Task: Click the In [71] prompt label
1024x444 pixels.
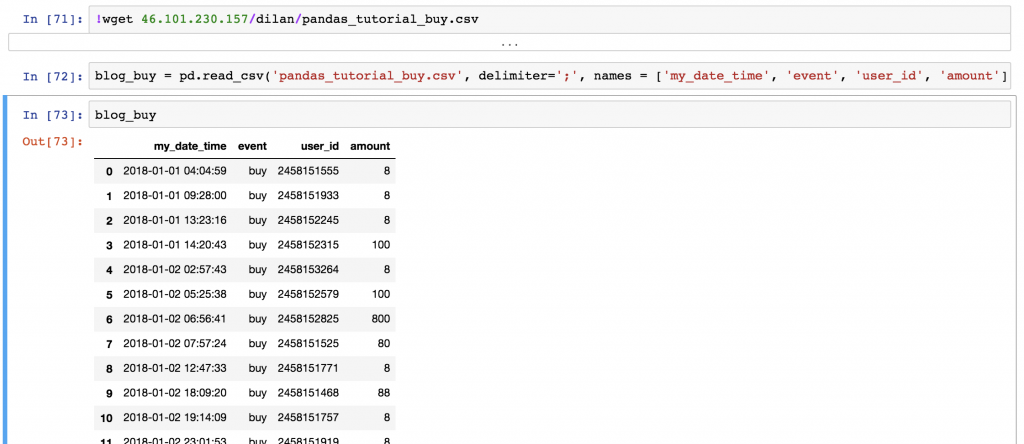Action: point(52,17)
